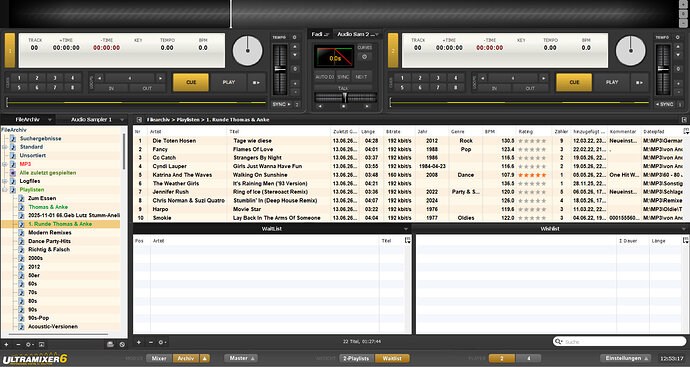Expand the MP3 tree node
The image size is (690, 367).
click(5, 164)
